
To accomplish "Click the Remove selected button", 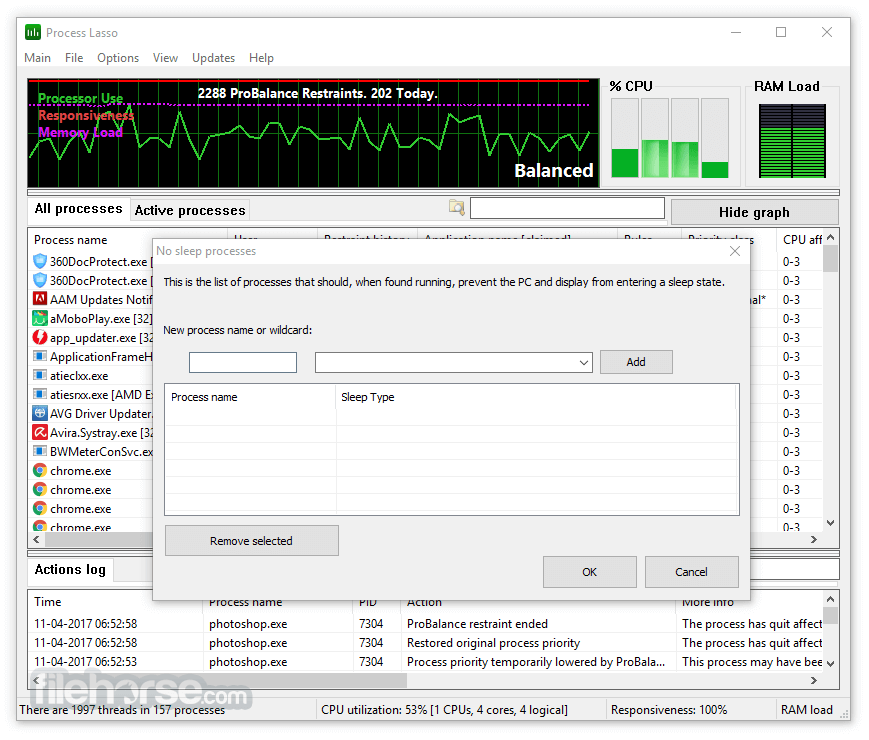I will (x=252, y=540).
